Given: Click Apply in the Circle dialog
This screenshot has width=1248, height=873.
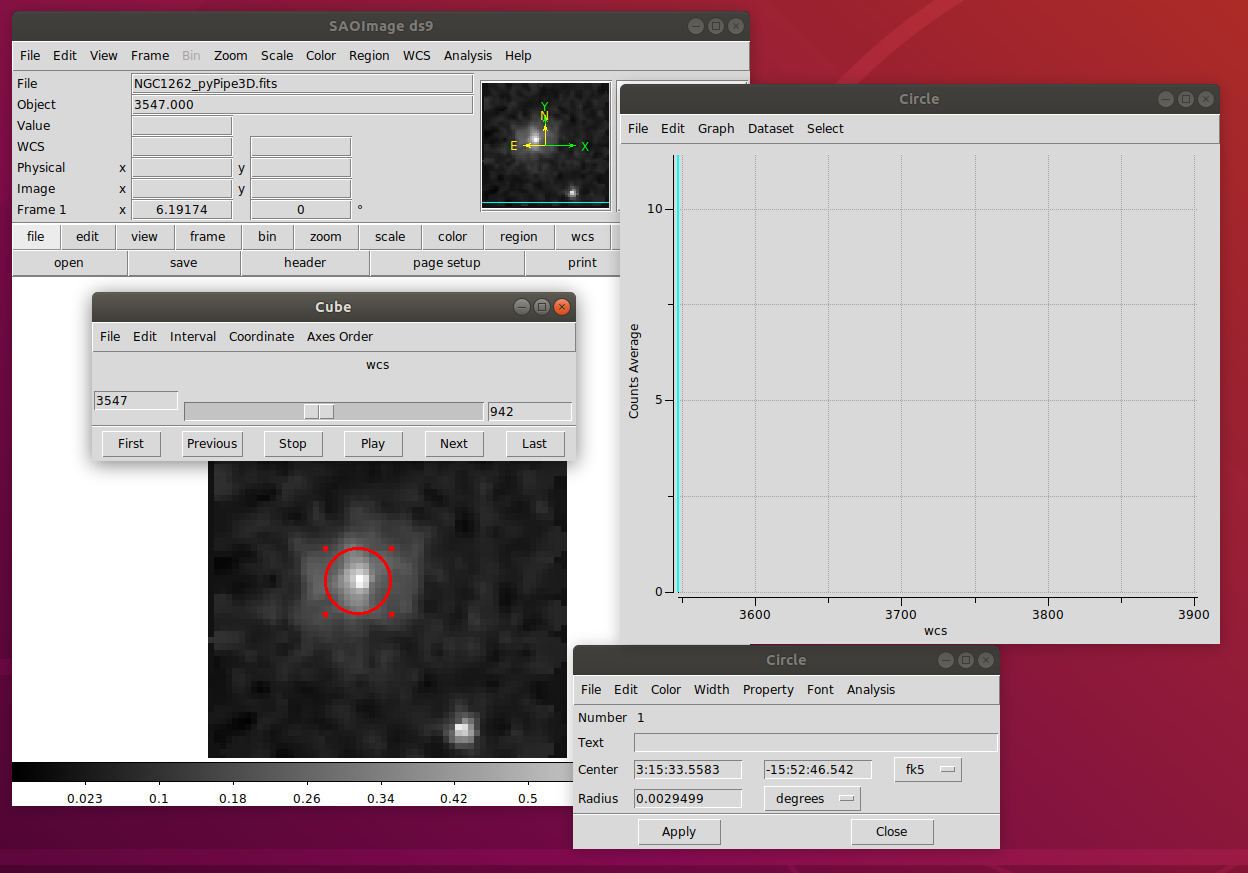Looking at the screenshot, I should click(679, 832).
